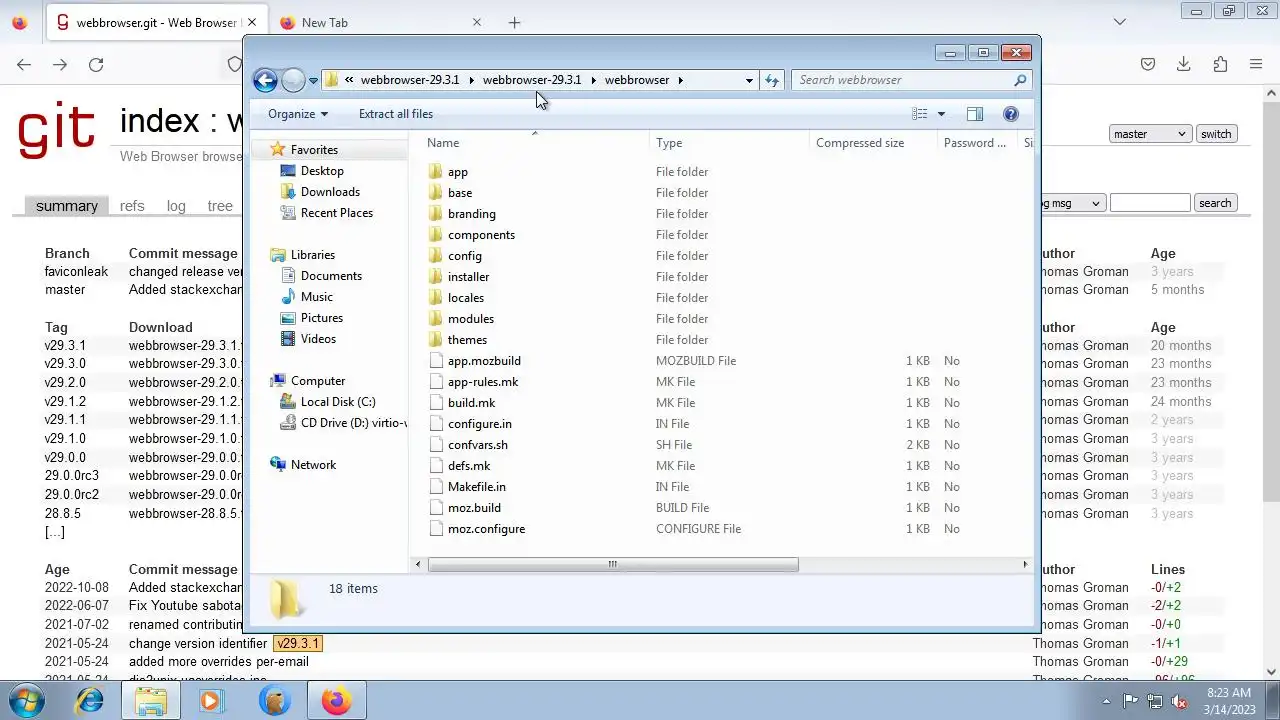1280x720 pixels.
Task: Open Recent Places in navigation pane
Action: pyautogui.click(x=337, y=213)
